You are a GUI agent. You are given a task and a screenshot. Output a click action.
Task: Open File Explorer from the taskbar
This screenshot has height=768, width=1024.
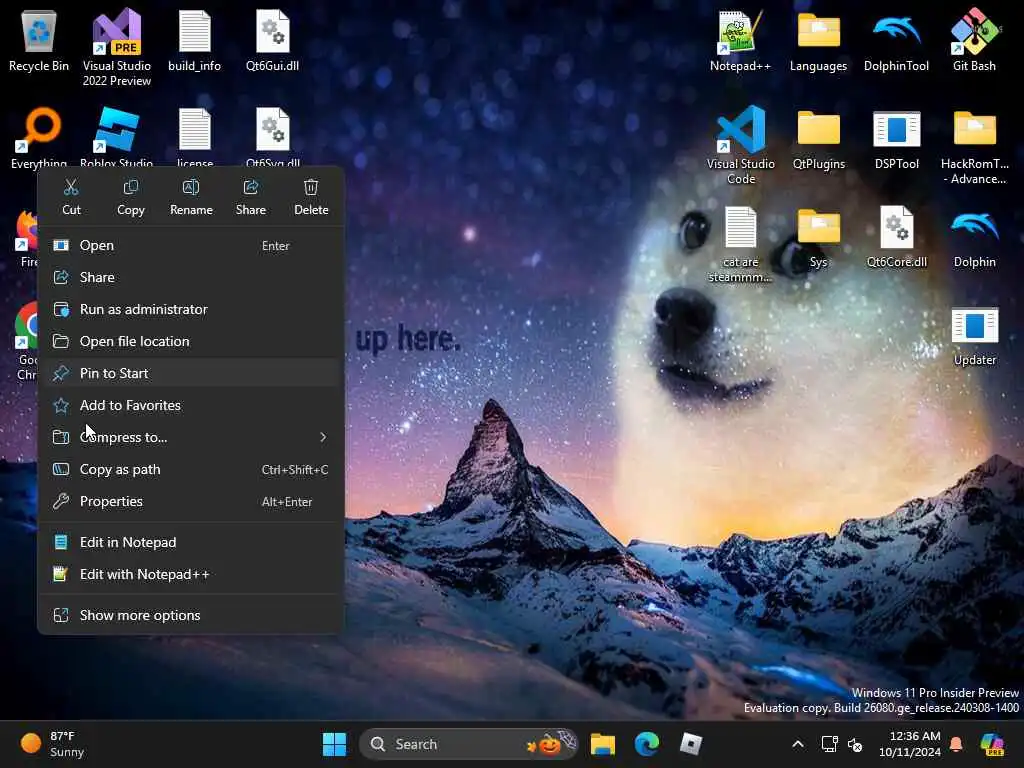602,744
